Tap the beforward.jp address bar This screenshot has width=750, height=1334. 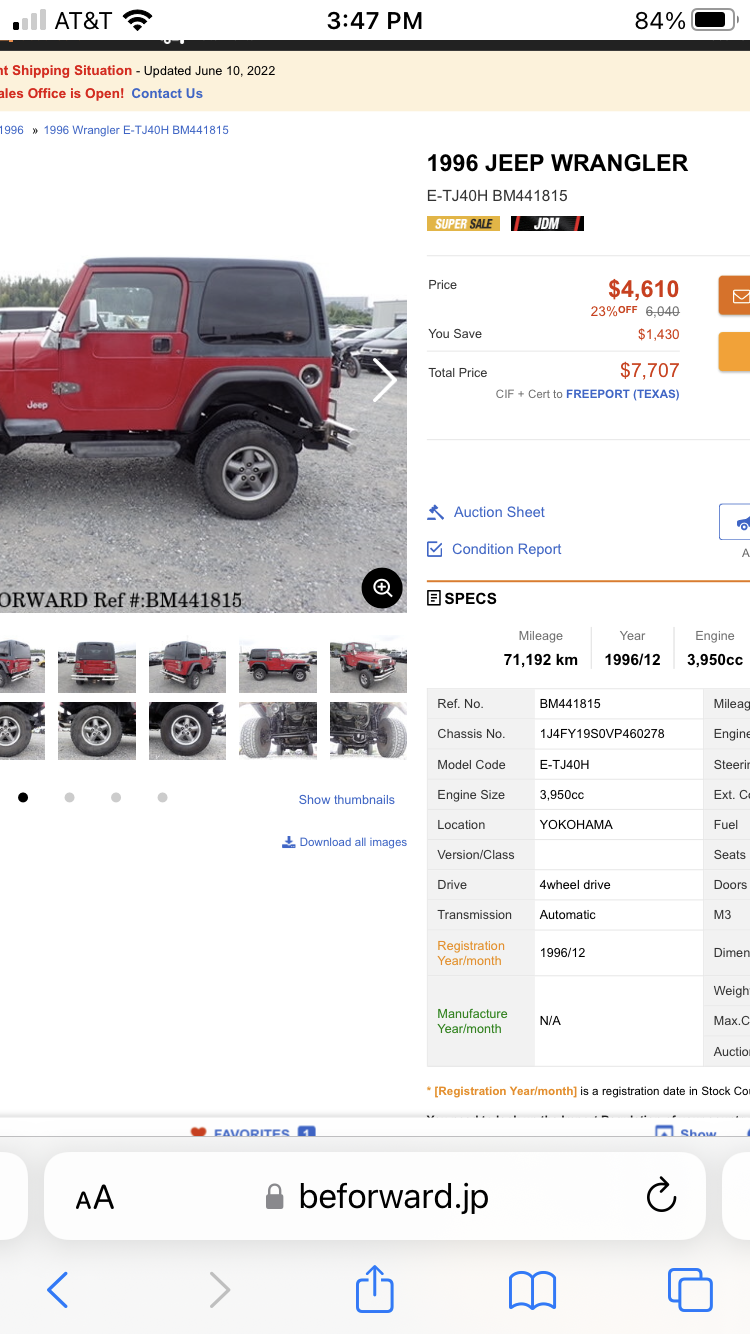coord(393,1196)
